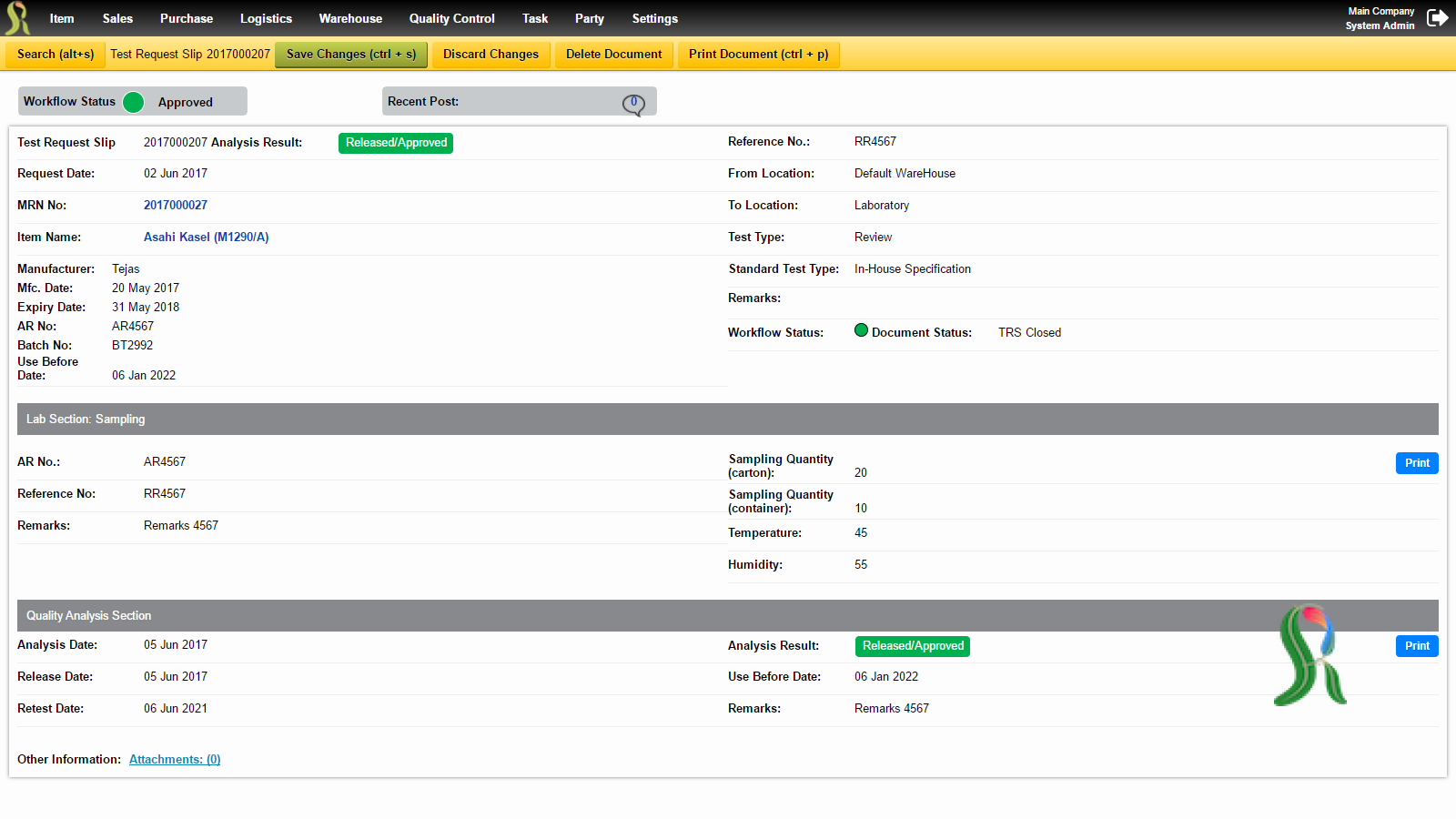
Task: Click the application logo in top-left corner
Action: tap(17, 18)
